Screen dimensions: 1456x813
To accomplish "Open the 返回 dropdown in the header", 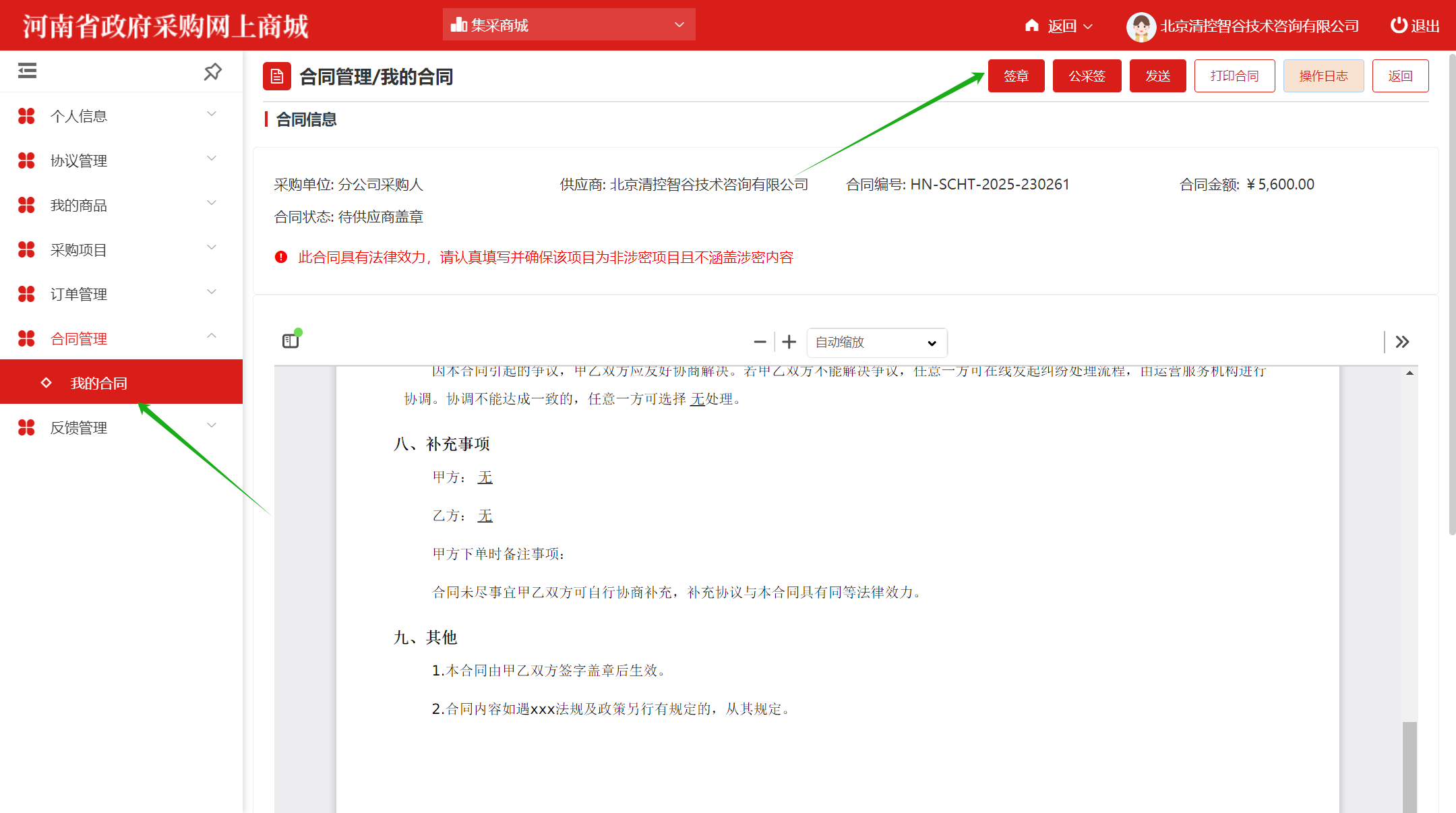I will point(1060,26).
